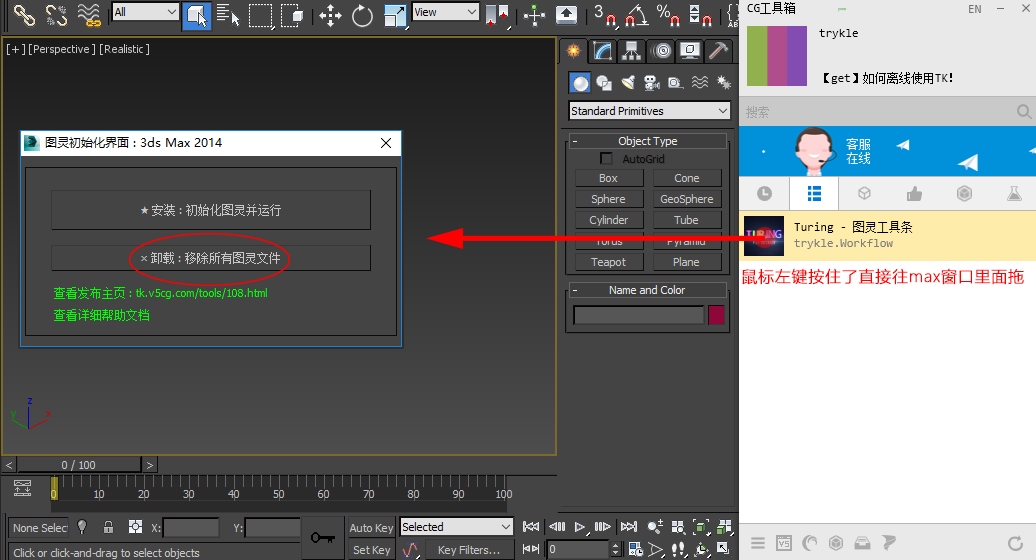Select the Systems category icon

click(723, 83)
